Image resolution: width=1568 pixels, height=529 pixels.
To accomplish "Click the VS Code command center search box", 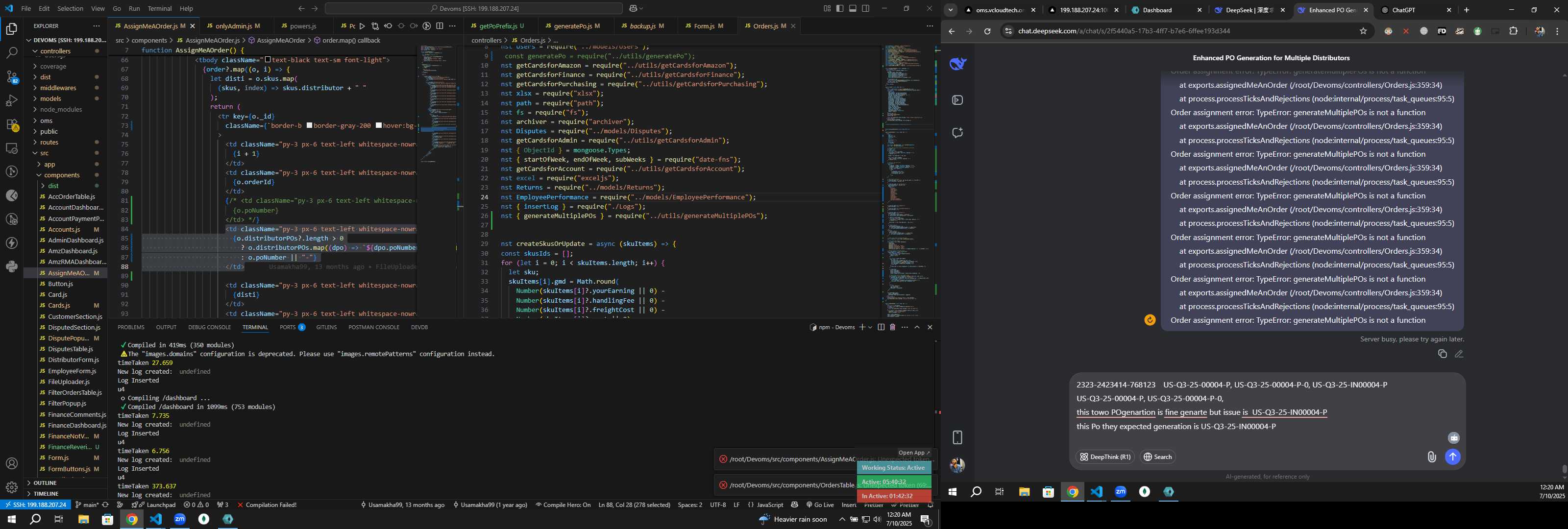I will [x=473, y=8].
